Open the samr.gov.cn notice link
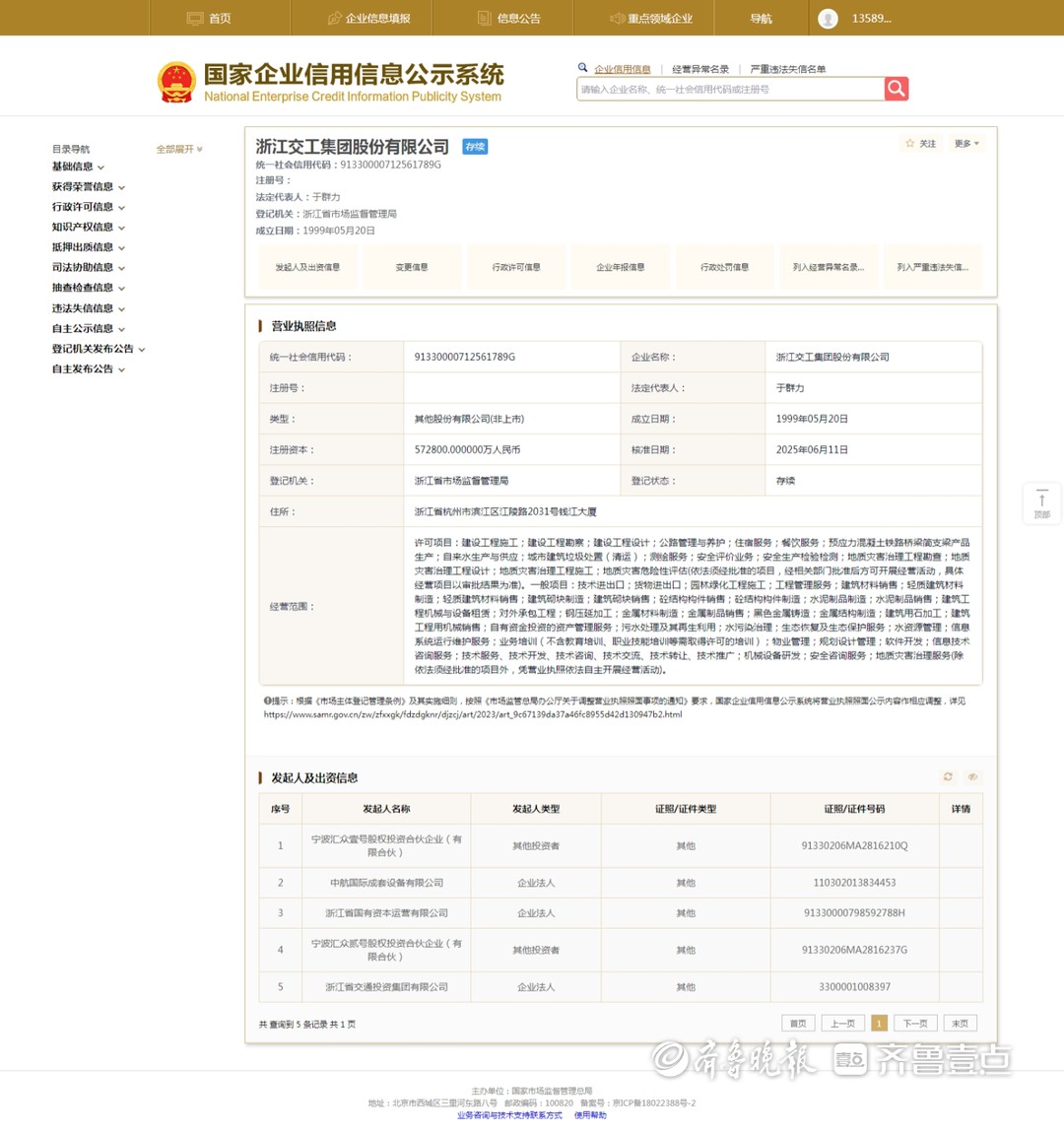The image size is (1064, 1133). tap(473, 714)
